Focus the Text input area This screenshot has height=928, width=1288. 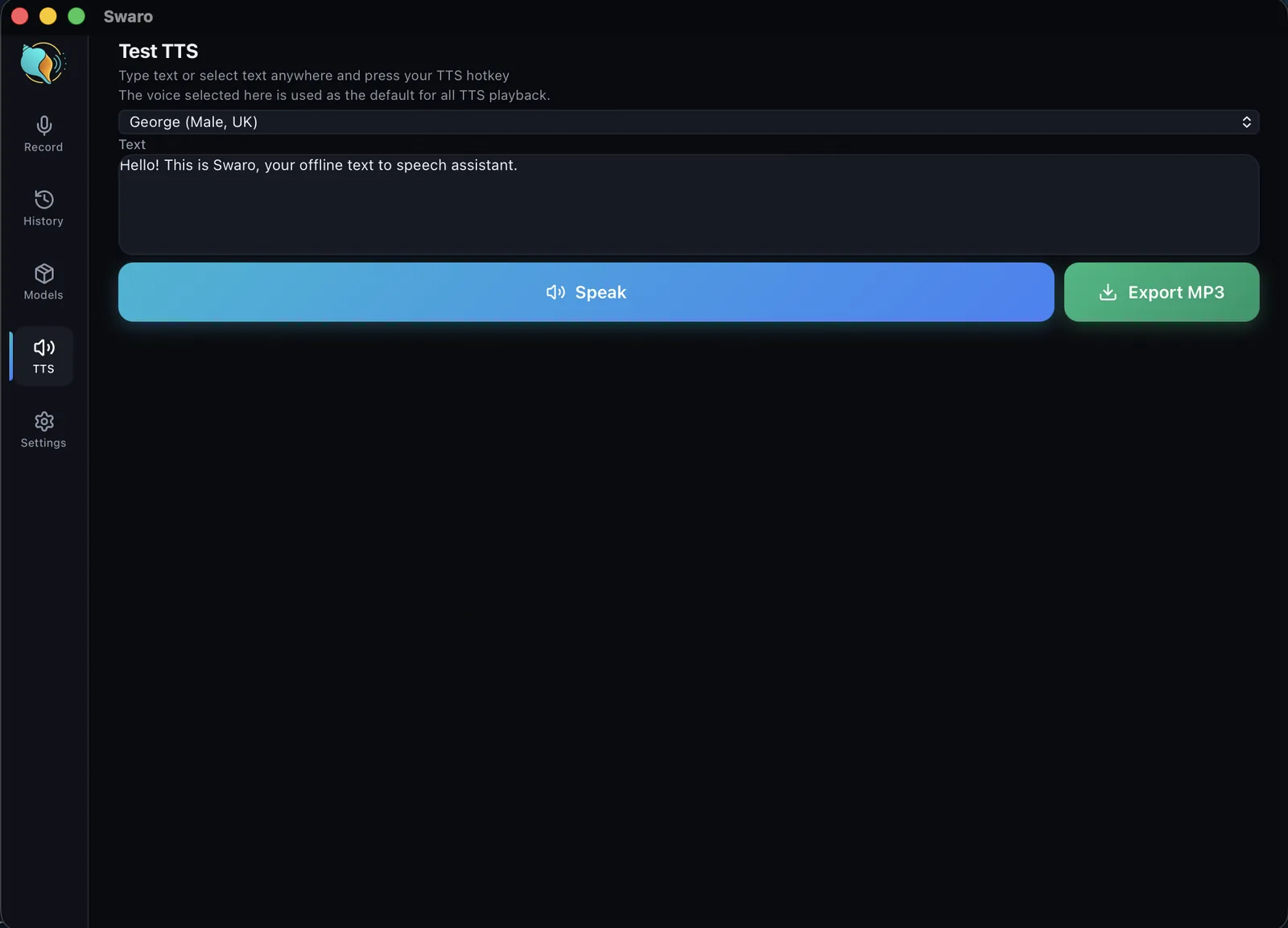click(x=688, y=204)
